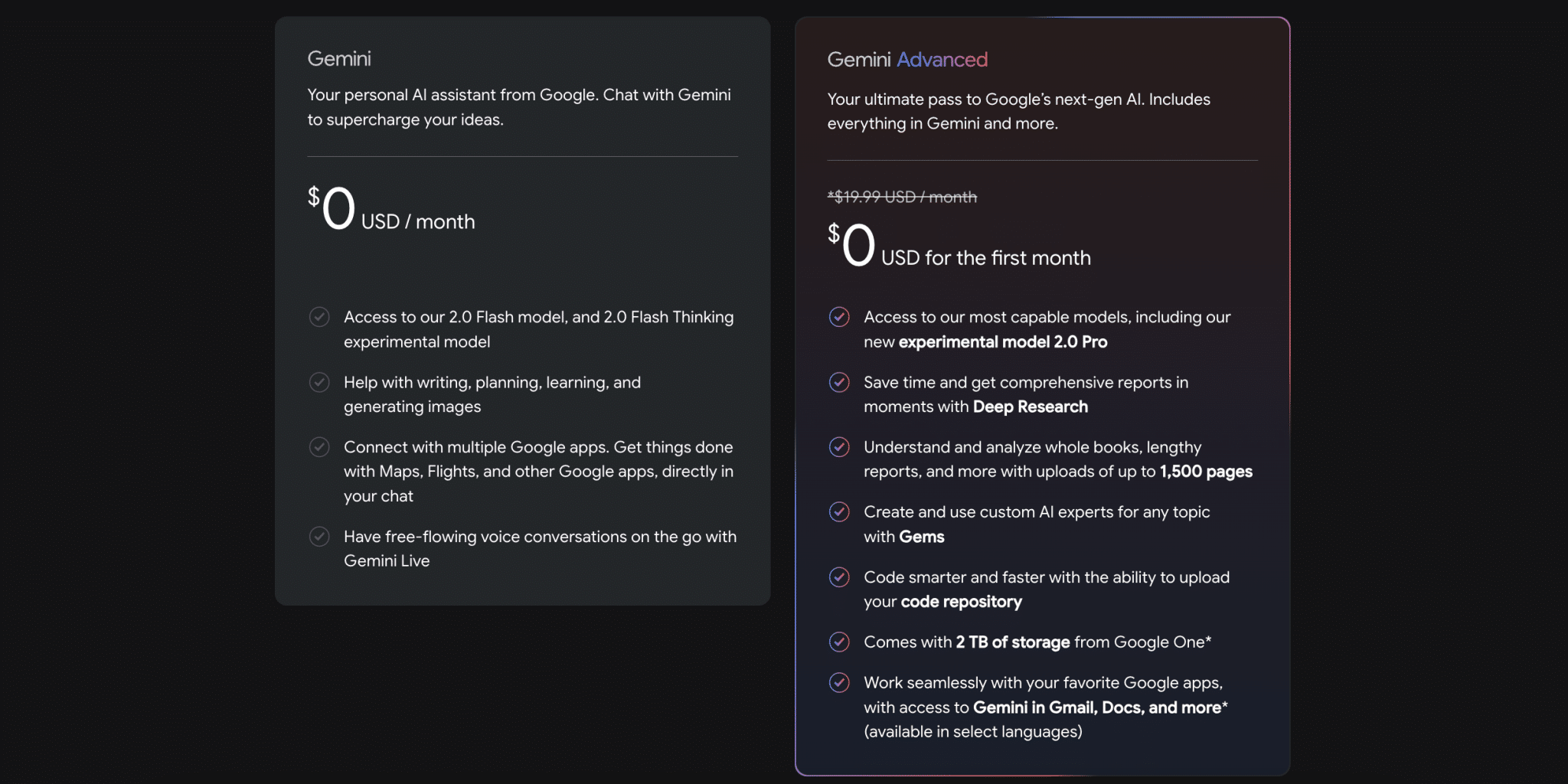Click the checkmark beside the 2.0 Flash model feature
This screenshot has height=784, width=1568.
pos(319,317)
